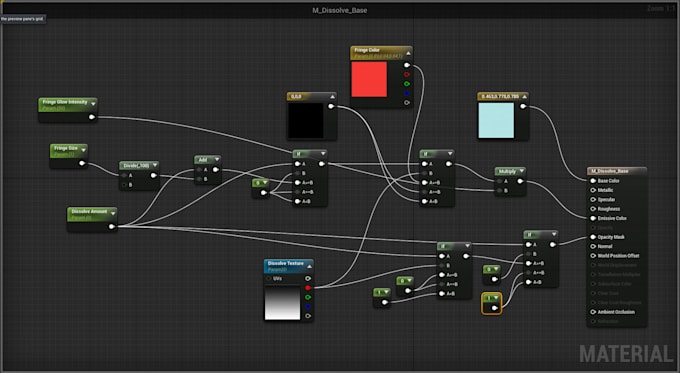Image resolution: width=680 pixels, height=373 pixels.
Task: Select the Fringe Glow Intensity node title
Action: [x=65, y=102]
